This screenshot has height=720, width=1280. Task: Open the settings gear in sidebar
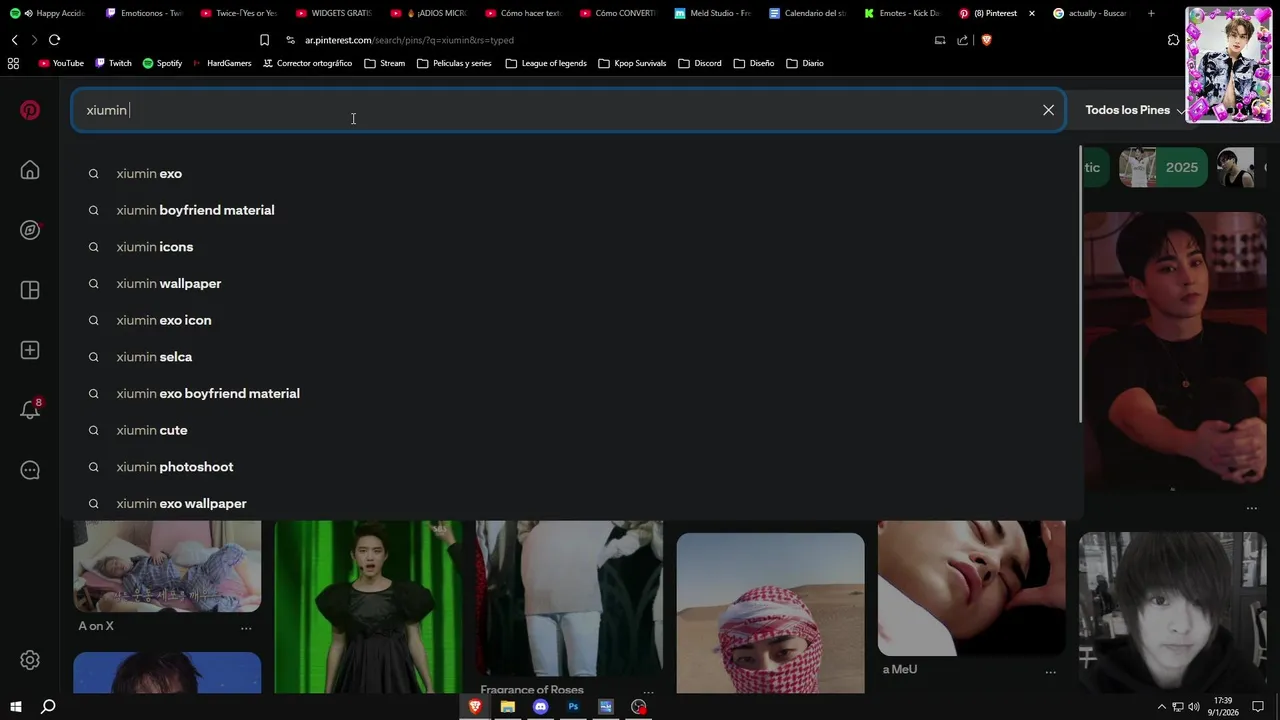tap(30, 660)
